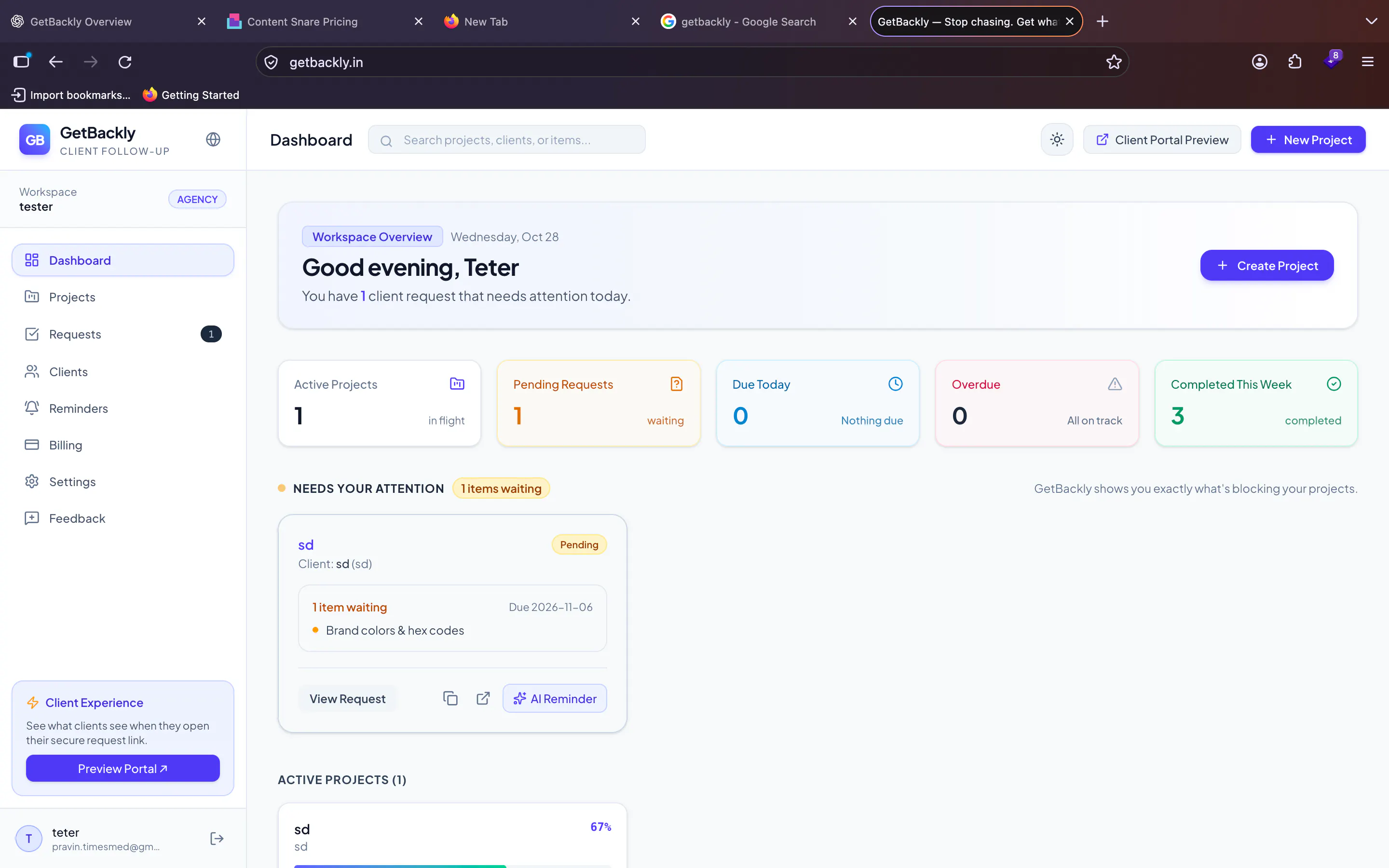Send an AI Reminder for sd request

click(555, 699)
